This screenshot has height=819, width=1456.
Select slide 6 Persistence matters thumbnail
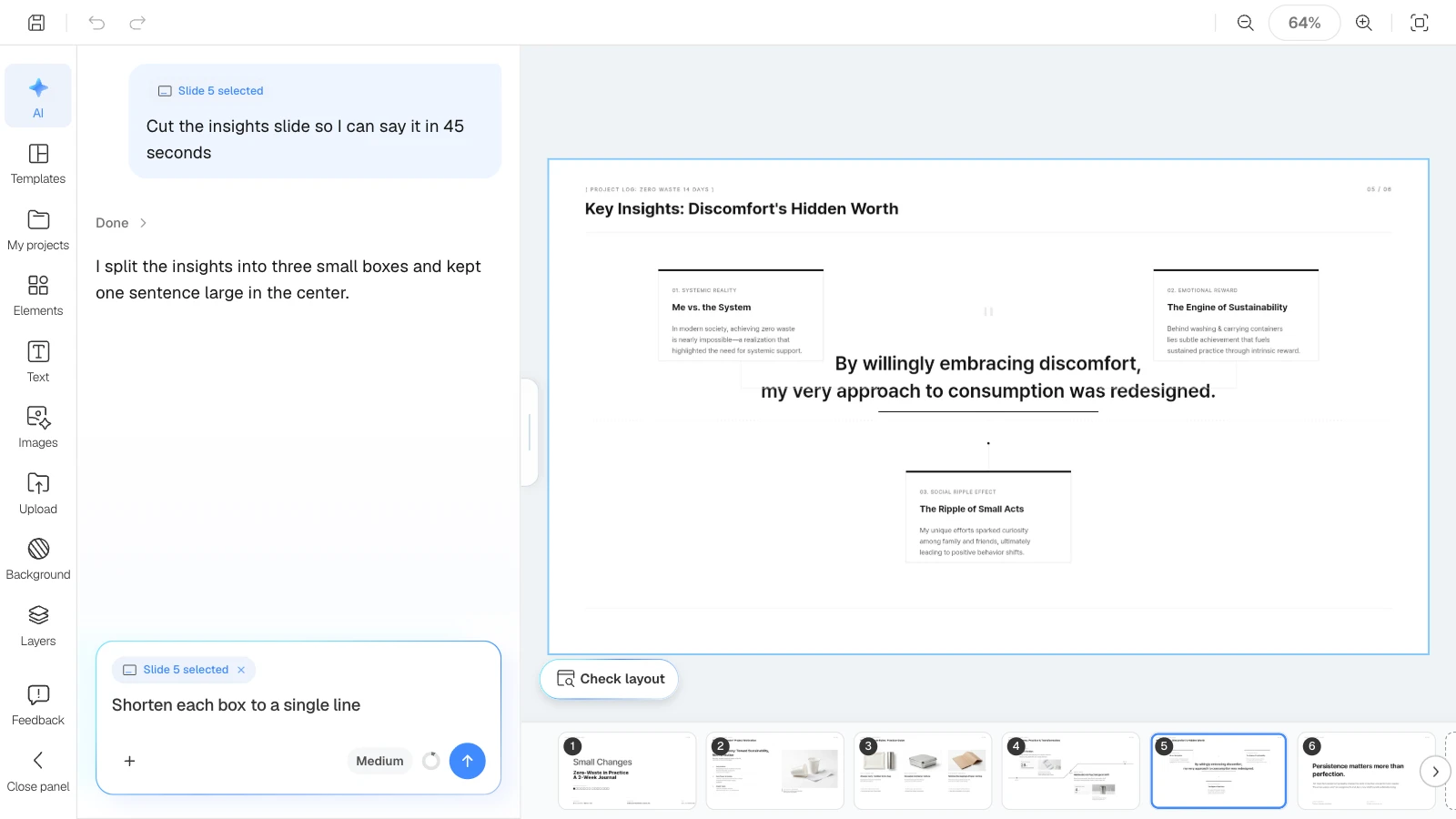click(1366, 771)
